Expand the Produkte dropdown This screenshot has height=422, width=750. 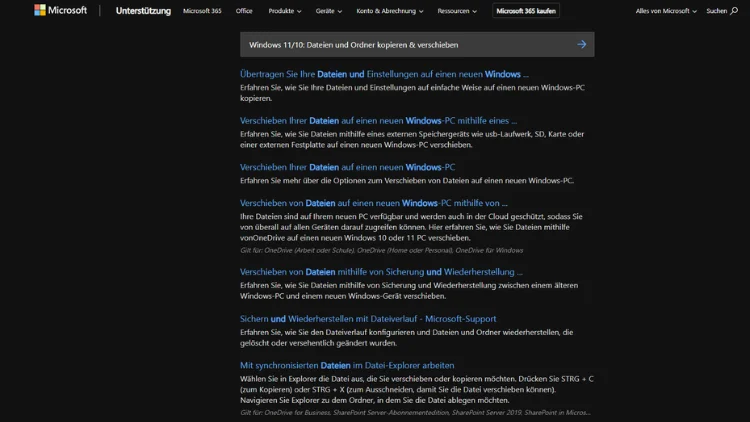click(285, 11)
